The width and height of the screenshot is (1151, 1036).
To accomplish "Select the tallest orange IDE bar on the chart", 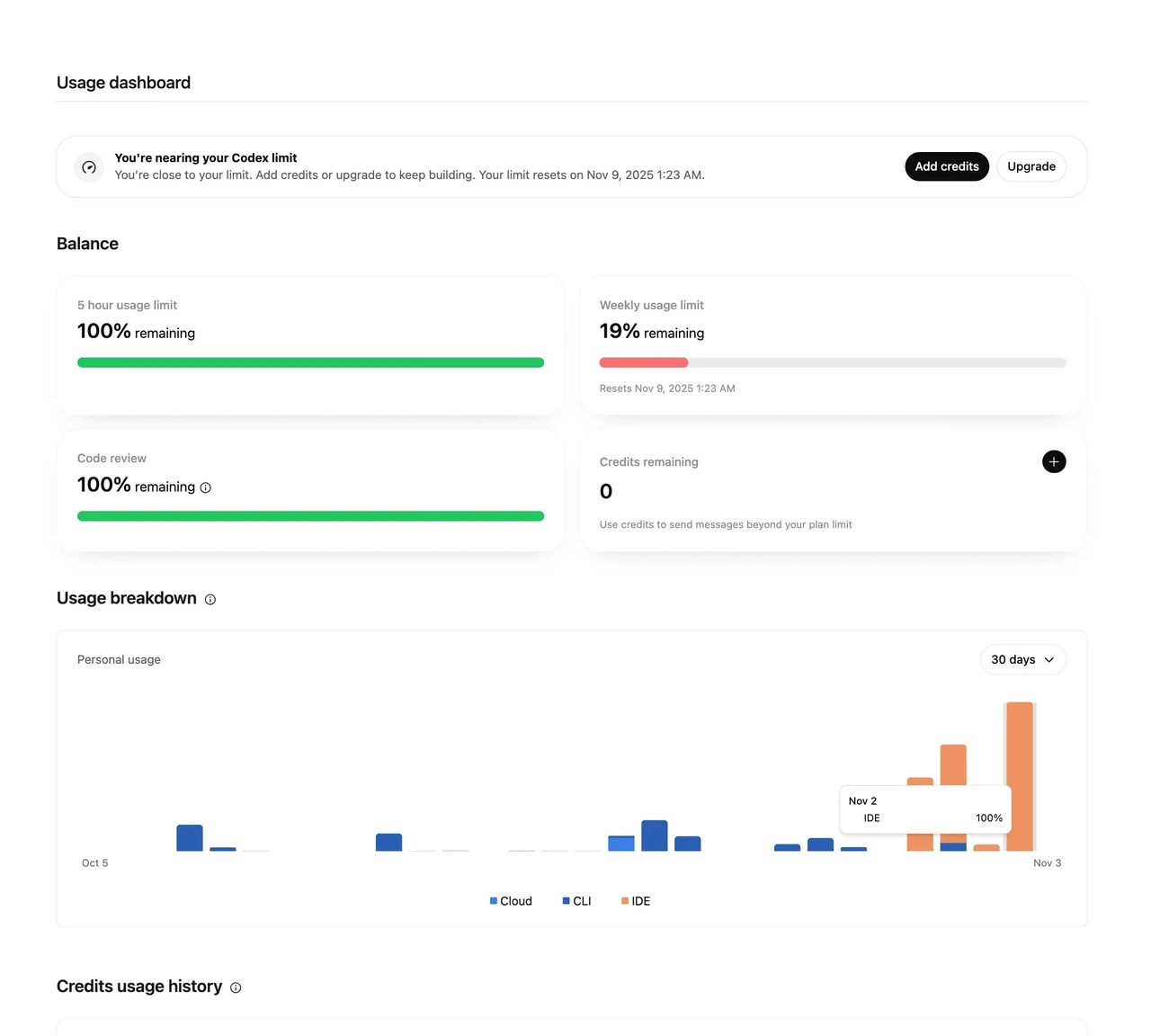I will point(1020,776).
